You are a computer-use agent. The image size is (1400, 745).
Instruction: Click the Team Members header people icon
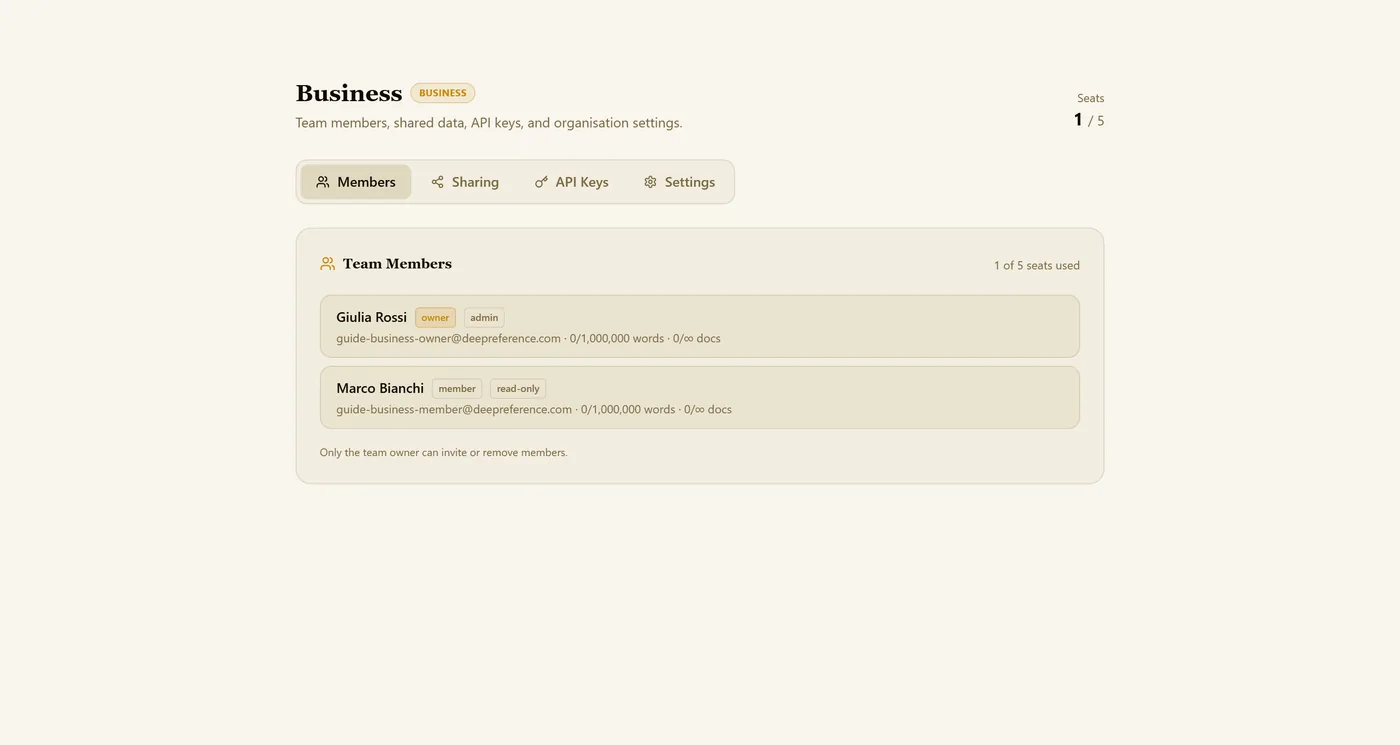pyautogui.click(x=327, y=264)
